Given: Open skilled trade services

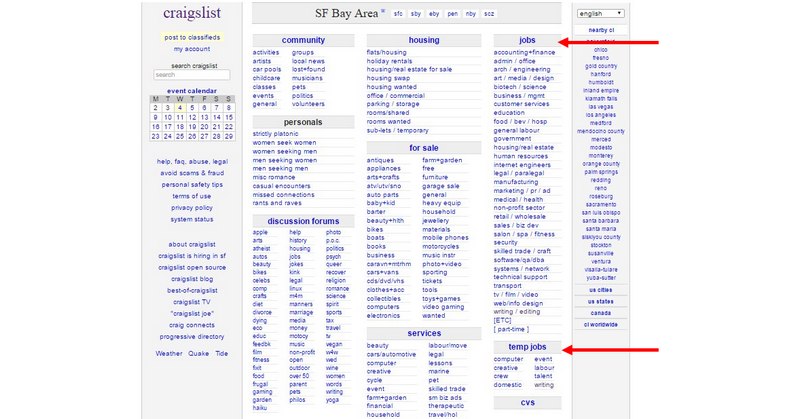Looking at the screenshot, I should tap(446, 389).
